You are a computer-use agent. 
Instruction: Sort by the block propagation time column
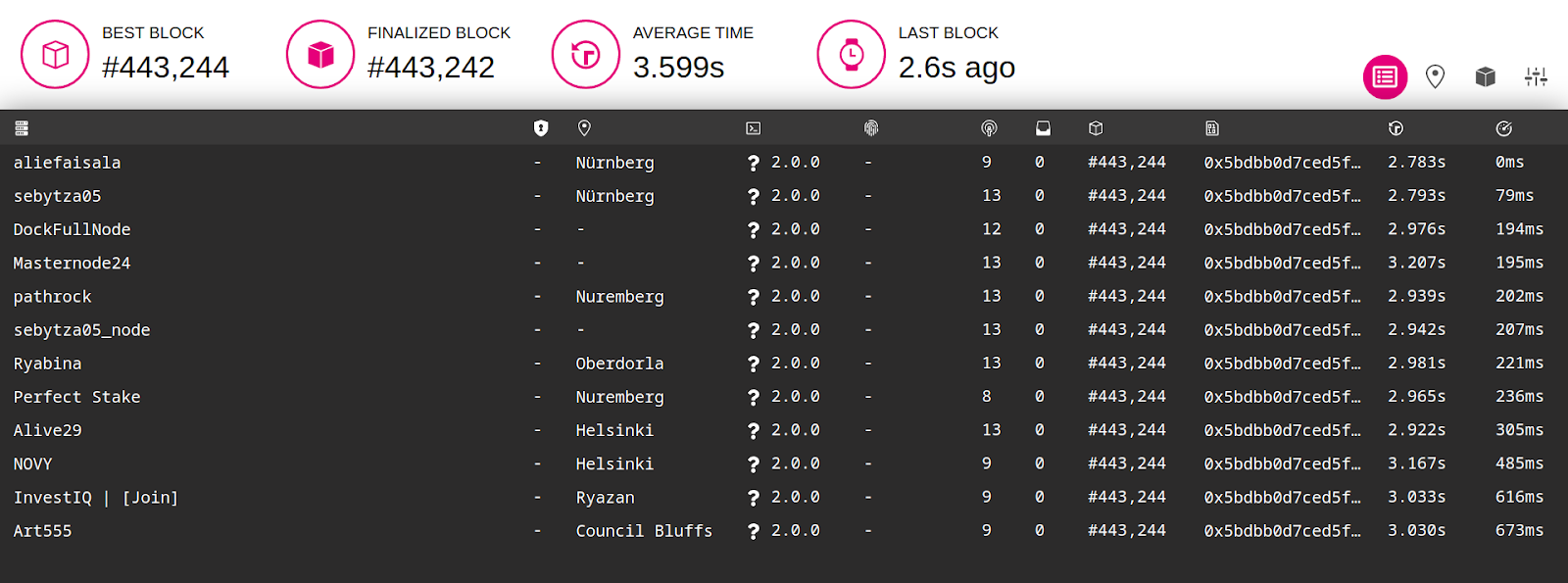pos(1504,128)
